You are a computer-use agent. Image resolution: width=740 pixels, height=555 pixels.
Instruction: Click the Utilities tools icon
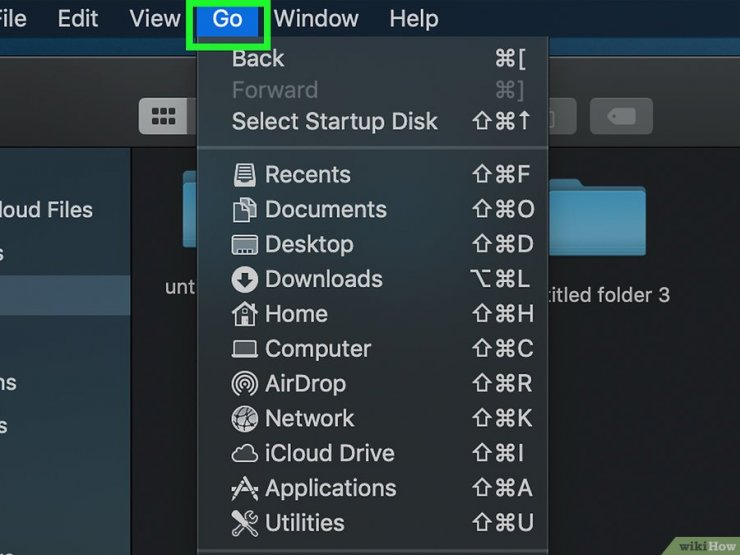(244, 523)
